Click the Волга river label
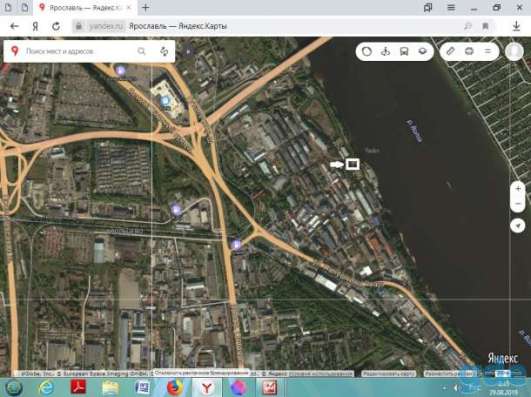 tap(415, 131)
